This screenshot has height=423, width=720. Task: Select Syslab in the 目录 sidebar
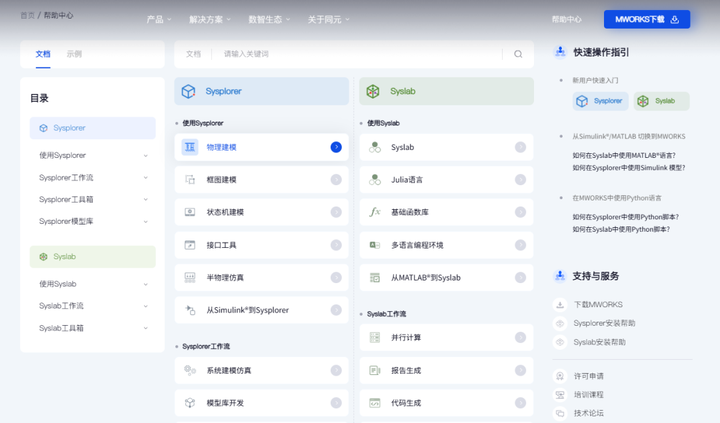point(93,257)
